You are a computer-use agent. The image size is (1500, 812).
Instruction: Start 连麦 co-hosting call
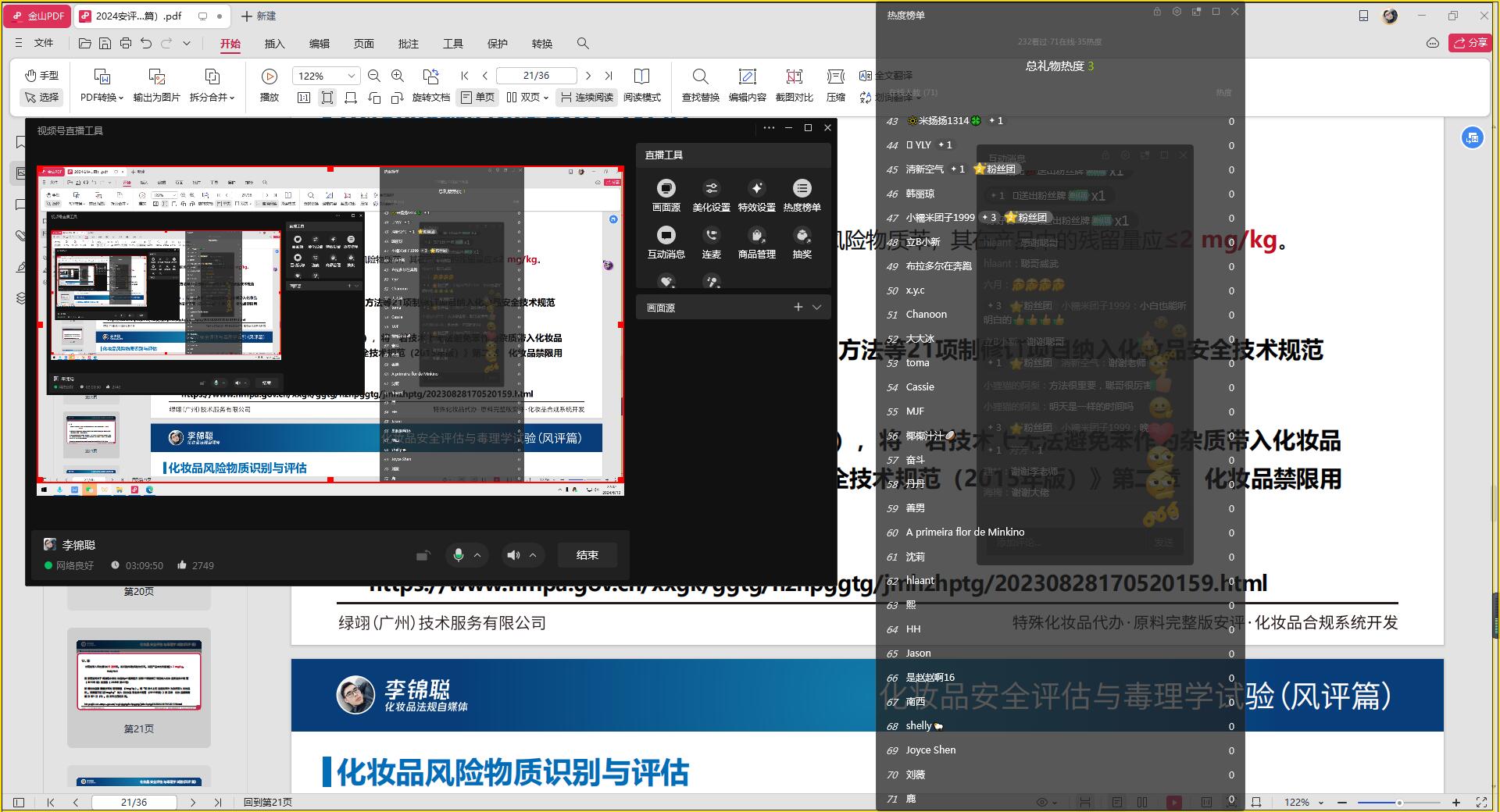711,242
